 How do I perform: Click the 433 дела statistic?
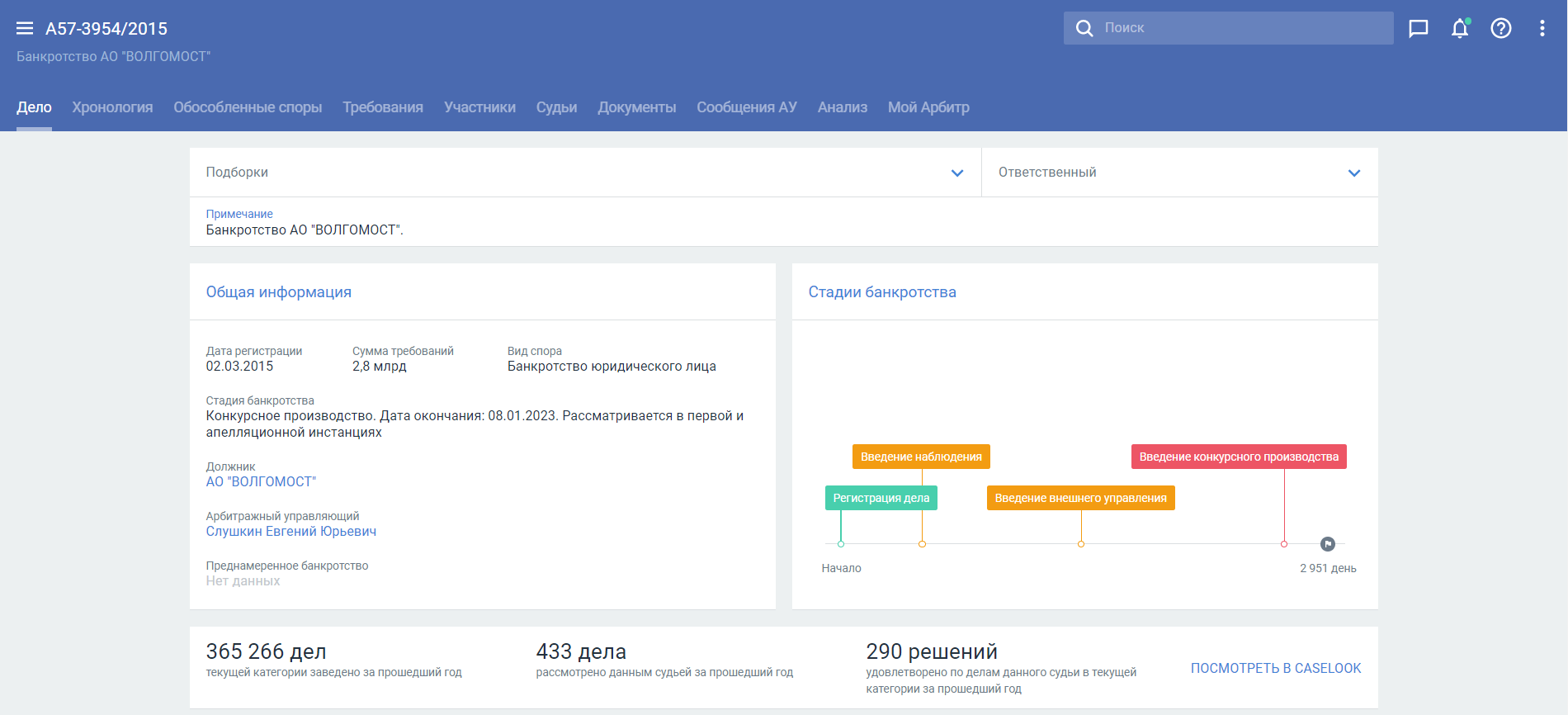(581, 651)
